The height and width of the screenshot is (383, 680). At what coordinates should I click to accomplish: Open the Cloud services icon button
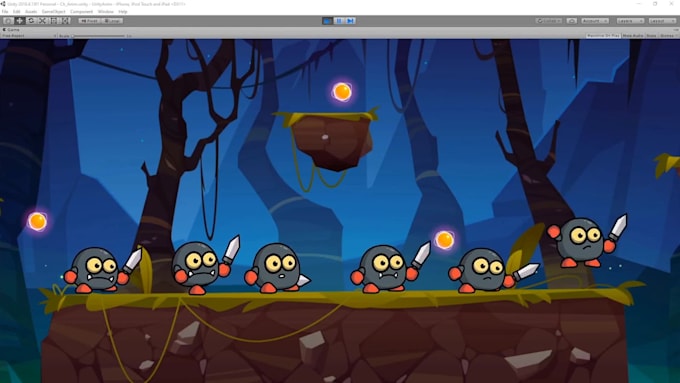click(572, 21)
